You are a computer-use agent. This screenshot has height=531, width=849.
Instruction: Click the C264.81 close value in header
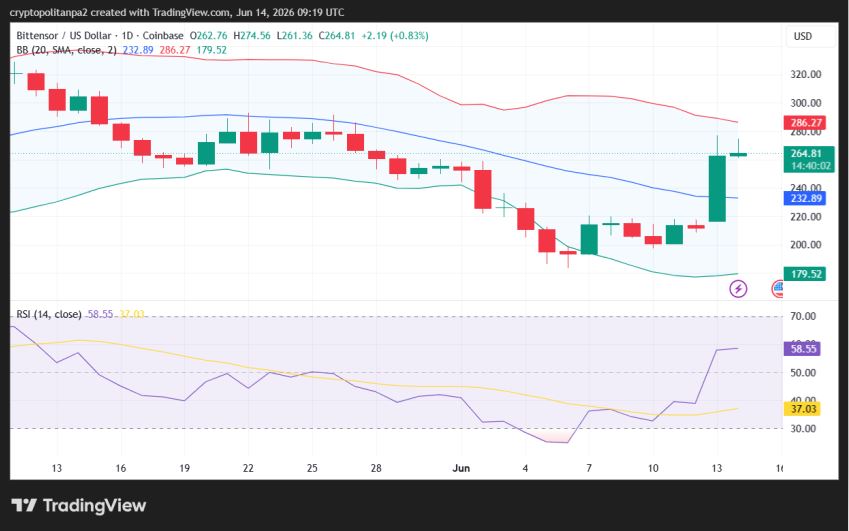click(337, 36)
